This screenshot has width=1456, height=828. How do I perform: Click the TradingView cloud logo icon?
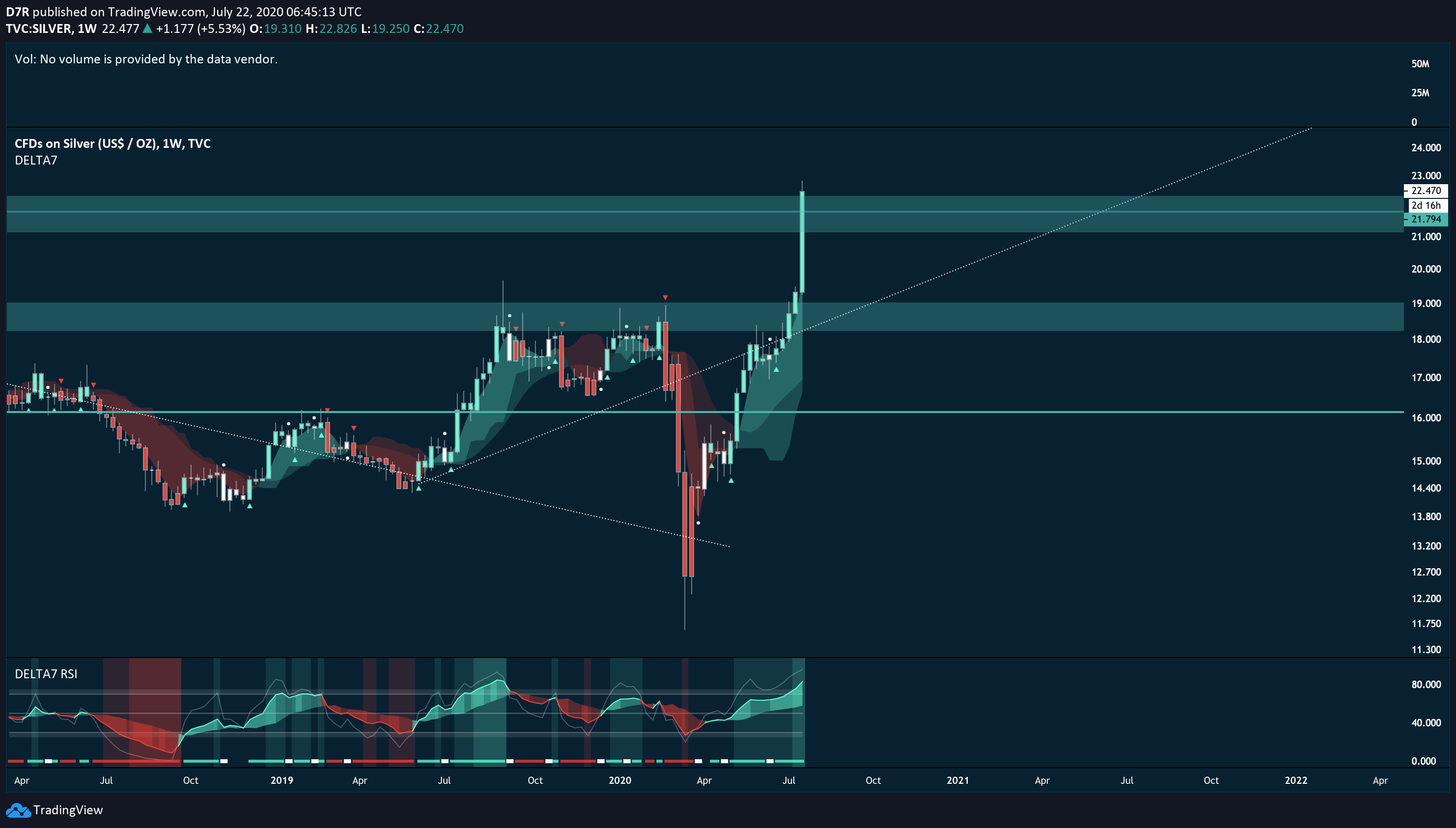pyautogui.click(x=18, y=810)
